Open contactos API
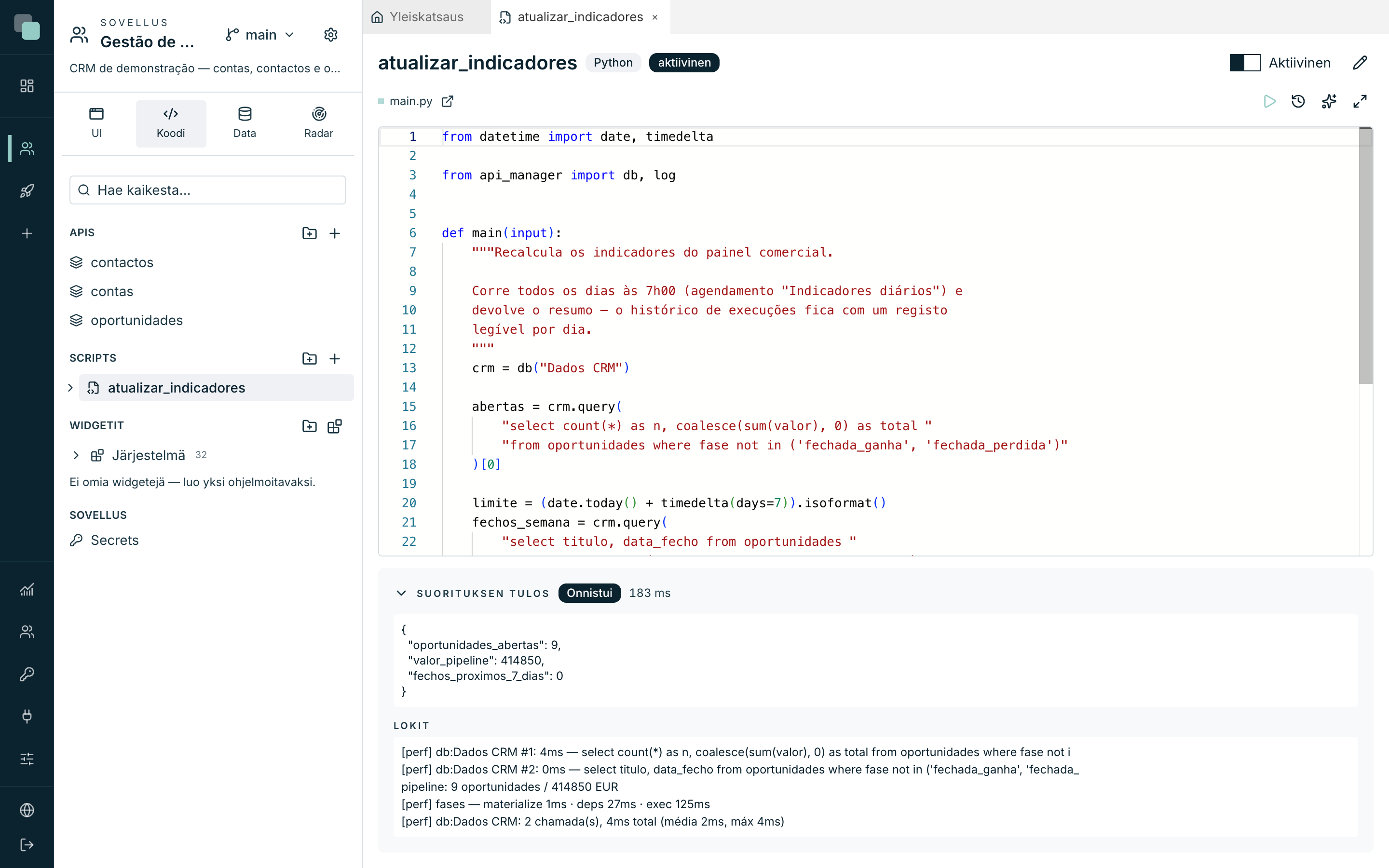 pos(122,262)
